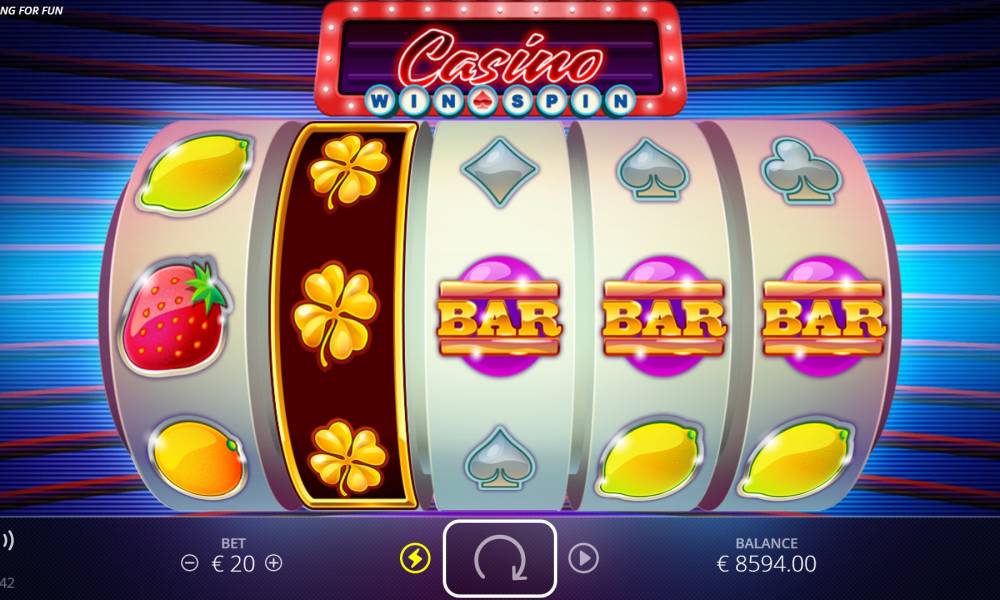Click the BAR symbol on third reel
The height and width of the screenshot is (600, 1000).
pyautogui.click(x=499, y=316)
